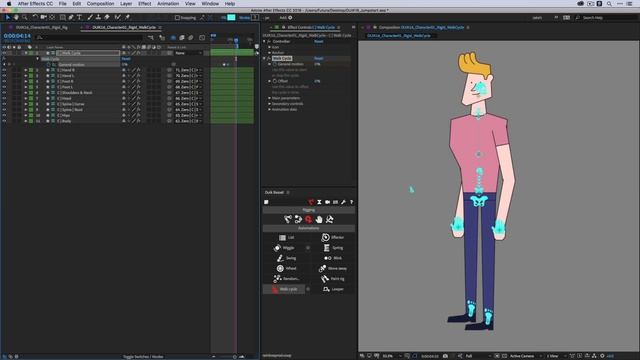Select the Type text tool
The width and height of the screenshot is (640, 360).
click(x=80, y=18)
